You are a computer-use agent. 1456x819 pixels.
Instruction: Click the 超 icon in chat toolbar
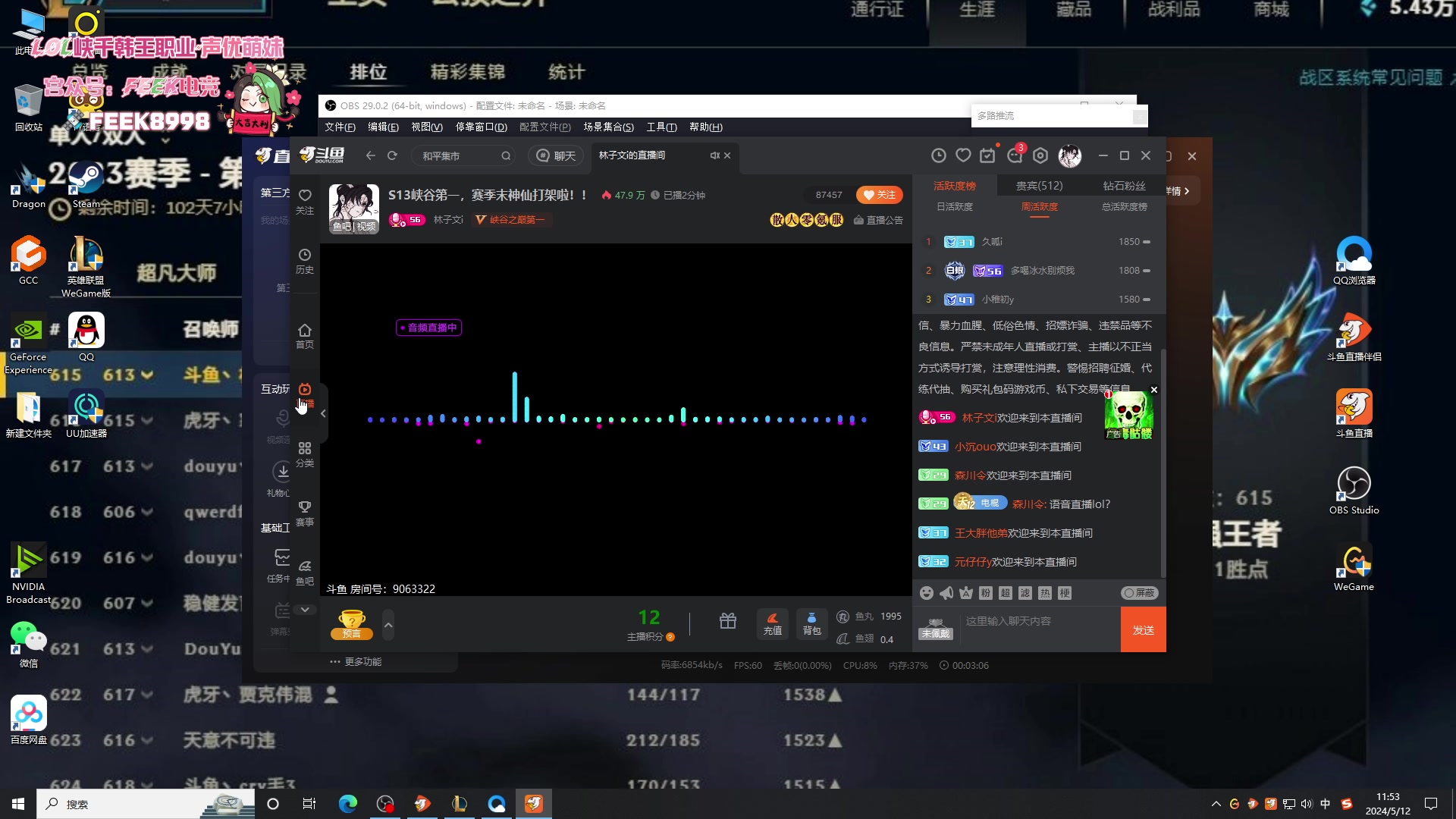pyautogui.click(x=1006, y=593)
